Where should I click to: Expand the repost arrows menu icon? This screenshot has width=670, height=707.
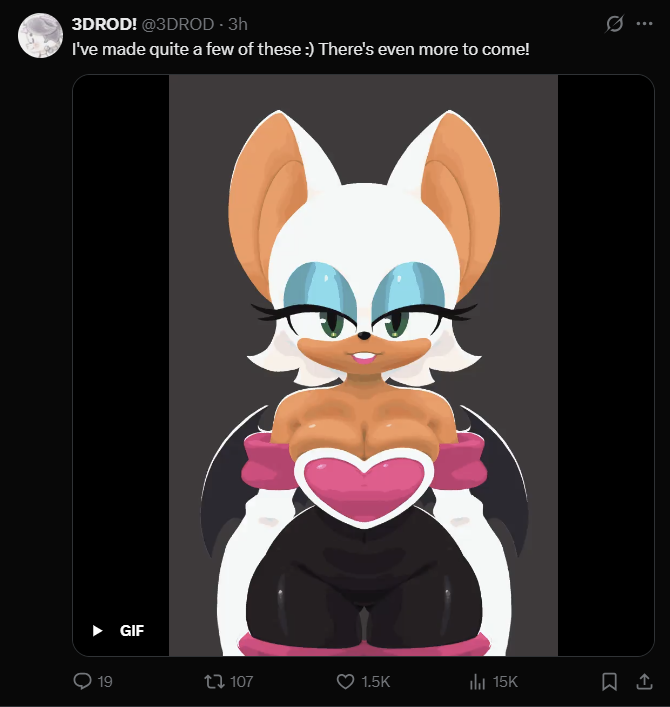point(214,681)
